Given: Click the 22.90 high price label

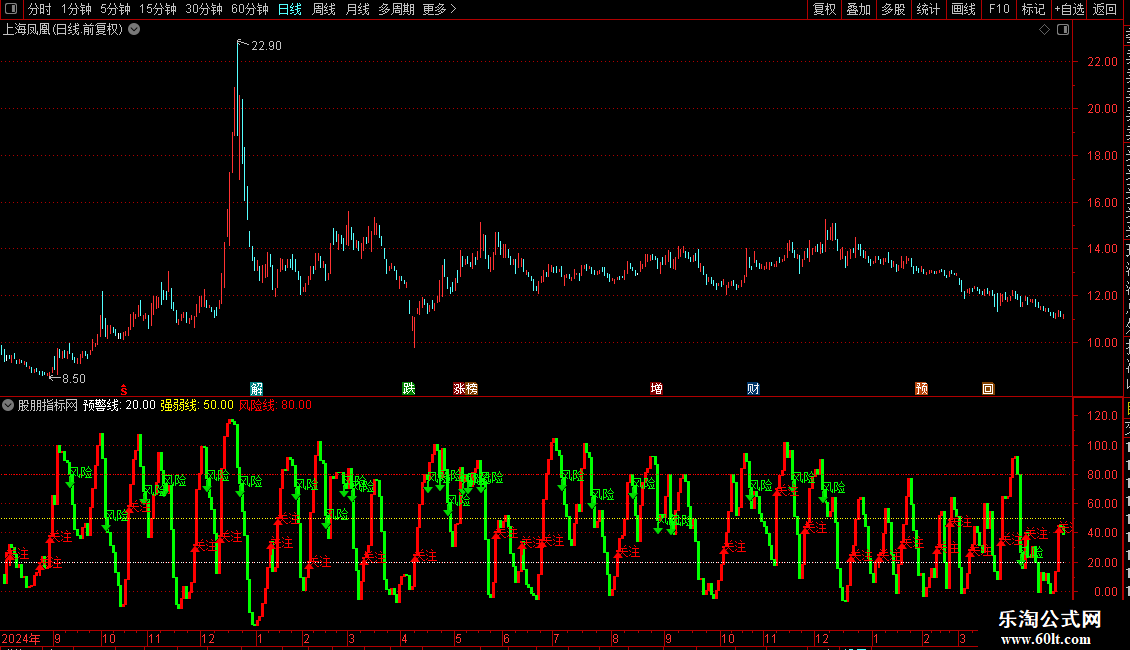Looking at the screenshot, I should click(x=266, y=46).
